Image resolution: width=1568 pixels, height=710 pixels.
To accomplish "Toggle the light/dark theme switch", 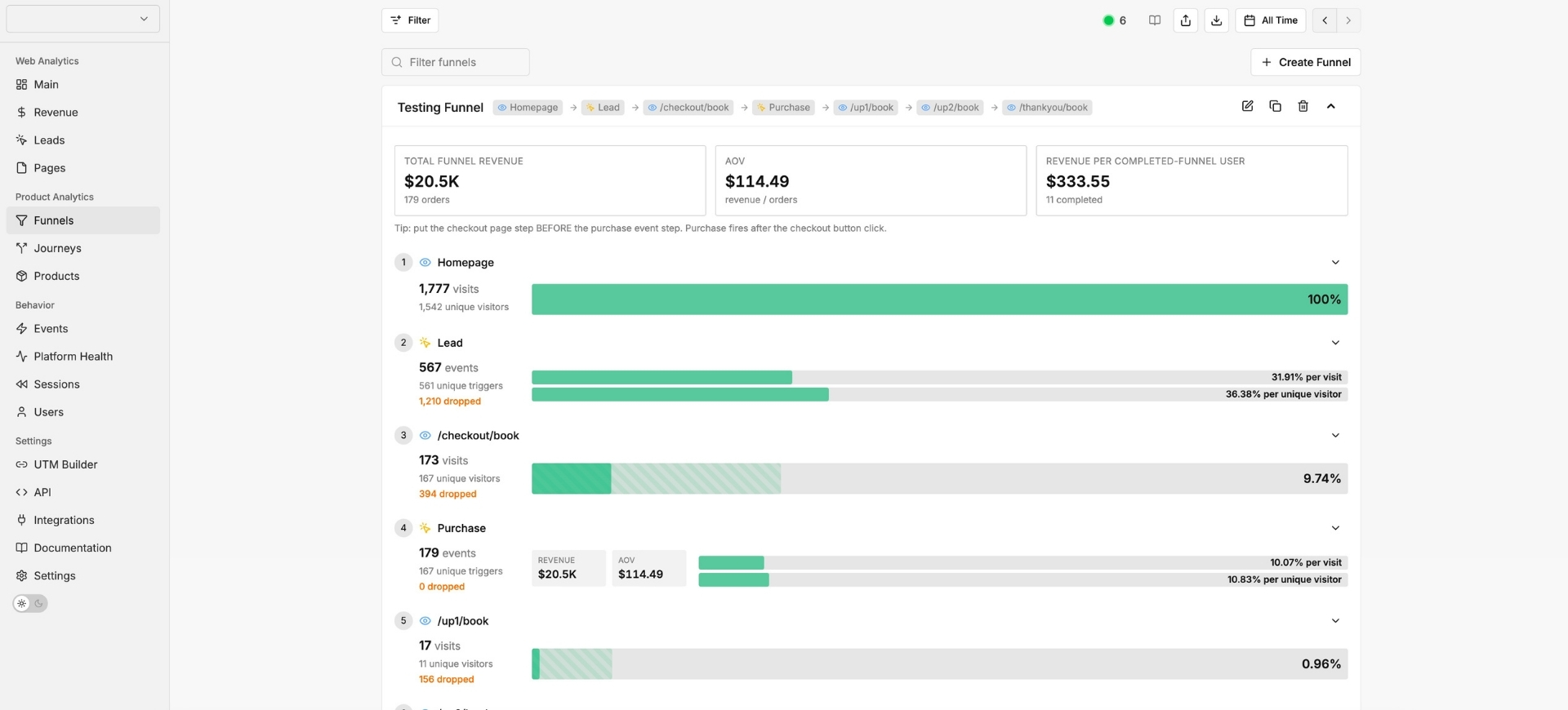I will pos(30,603).
